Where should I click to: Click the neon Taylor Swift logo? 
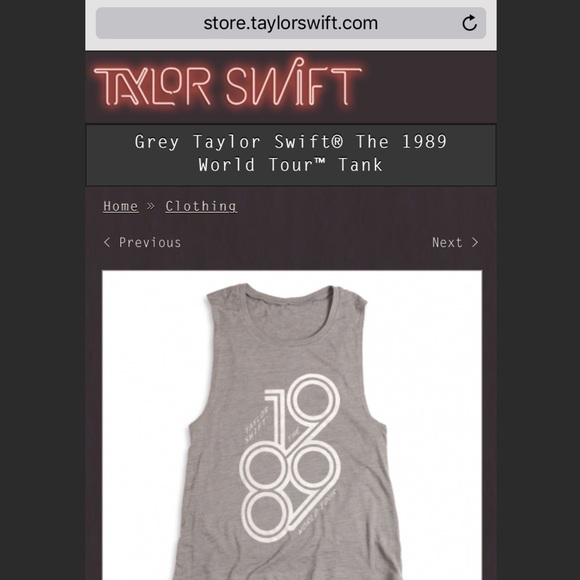click(x=227, y=83)
